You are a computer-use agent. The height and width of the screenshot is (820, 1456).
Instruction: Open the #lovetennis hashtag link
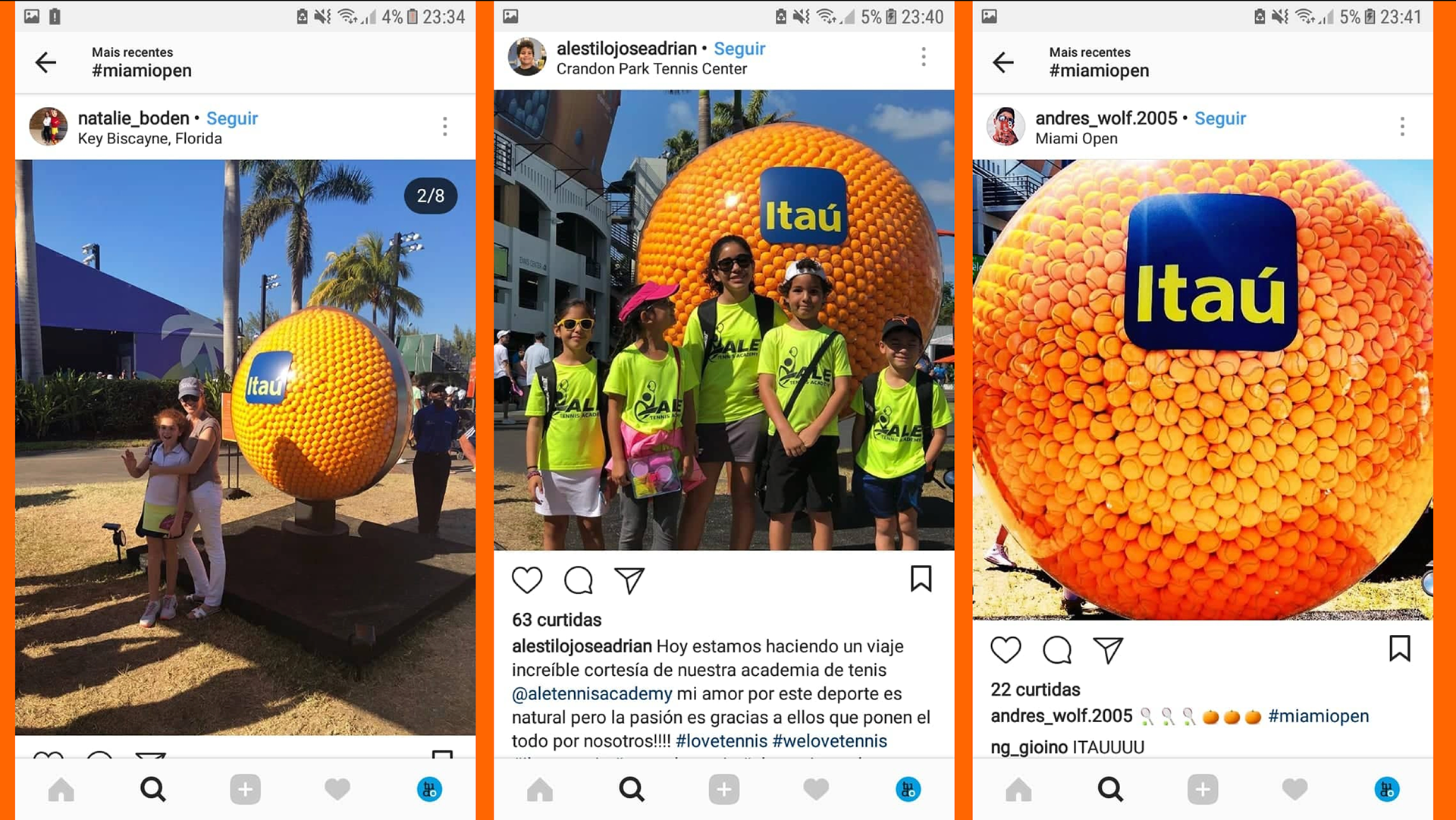click(x=721, y=740)
